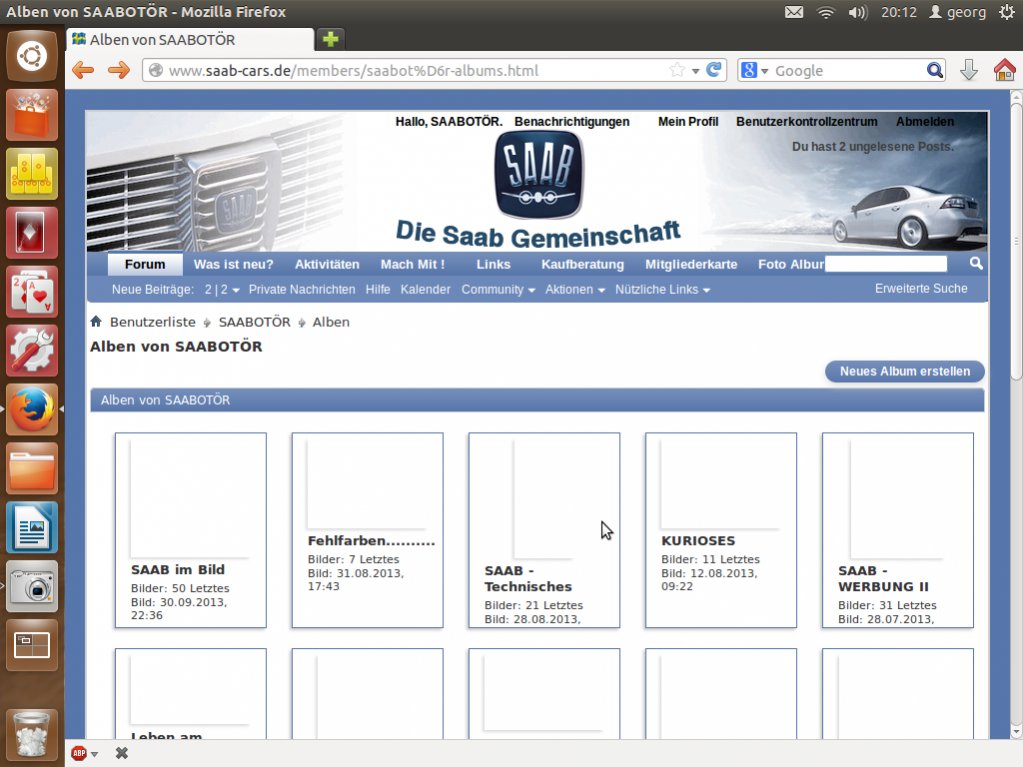This screenshot has width=1023, height=767.
Task: Open the camera Shotwell launcher icon
Action: [32, 586]
